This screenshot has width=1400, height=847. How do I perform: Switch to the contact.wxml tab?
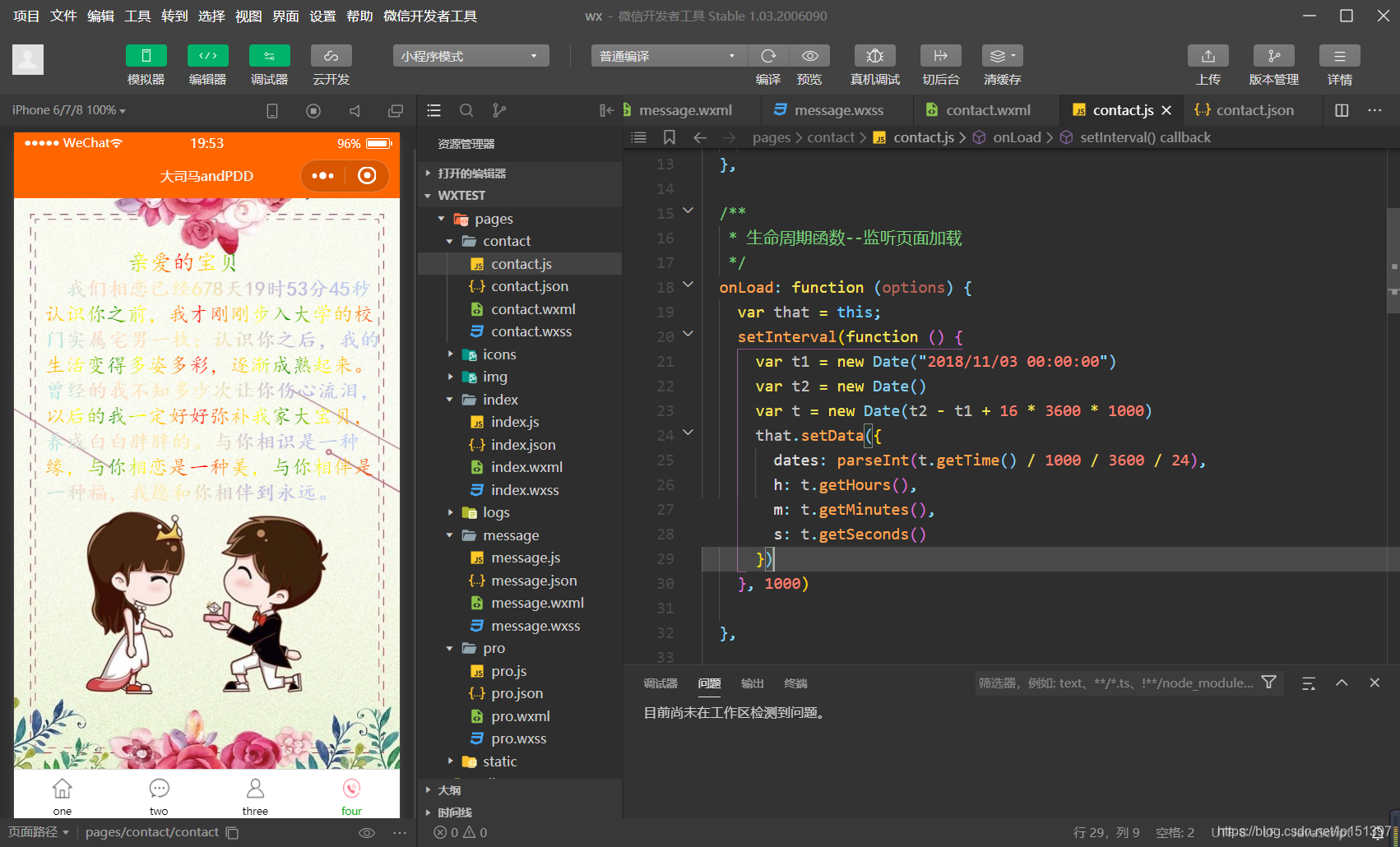click(987, 110)
